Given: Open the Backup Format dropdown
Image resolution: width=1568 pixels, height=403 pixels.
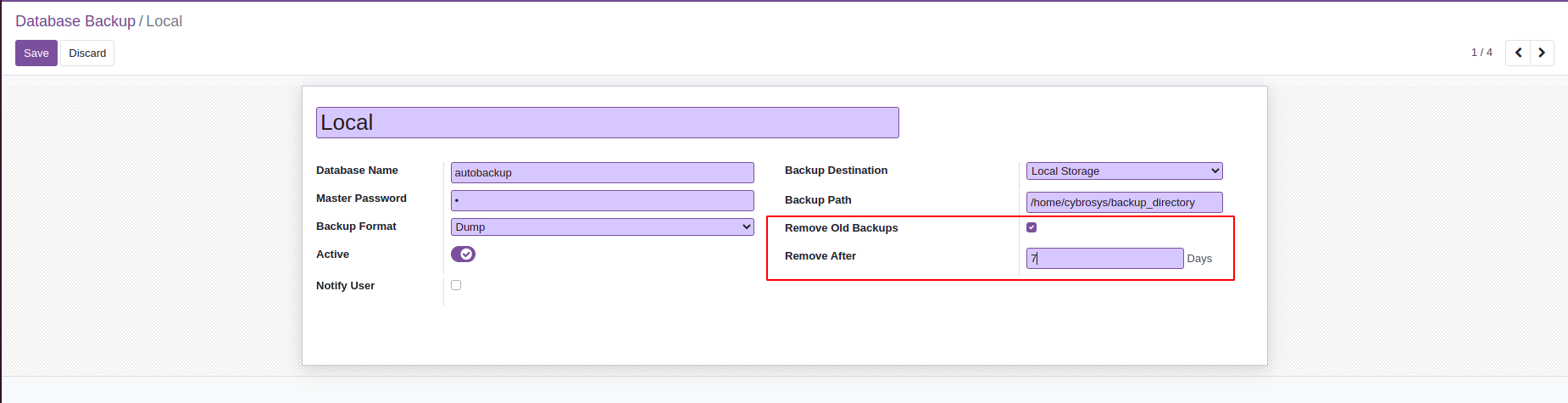Looking at the screenshot, I should (x=602, y=227).
